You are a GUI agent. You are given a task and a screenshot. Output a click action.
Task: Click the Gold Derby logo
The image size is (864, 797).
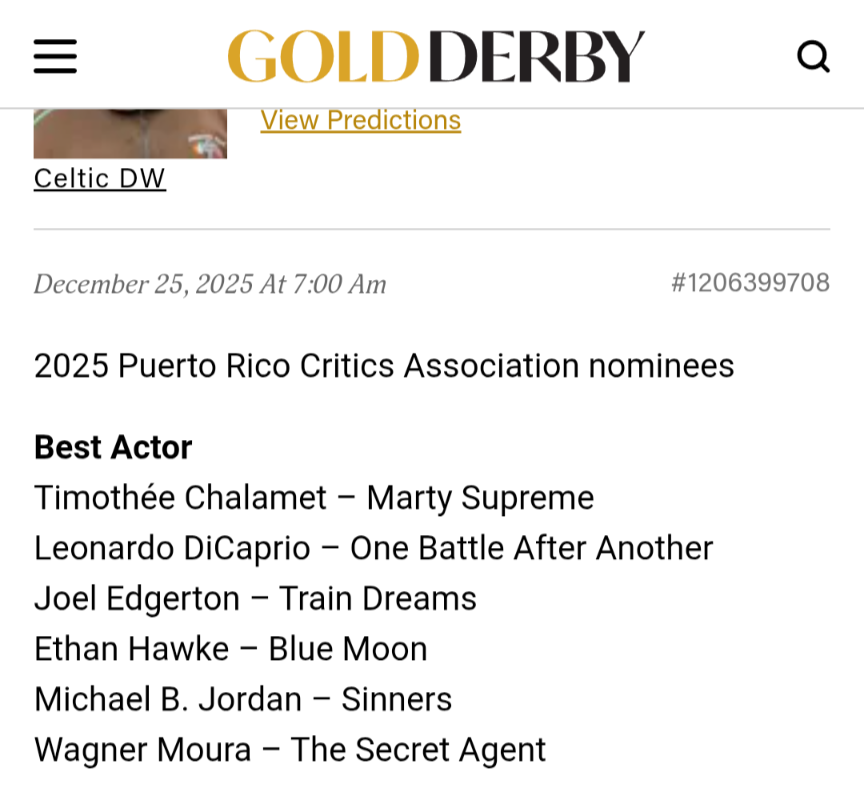coord(436,56)
